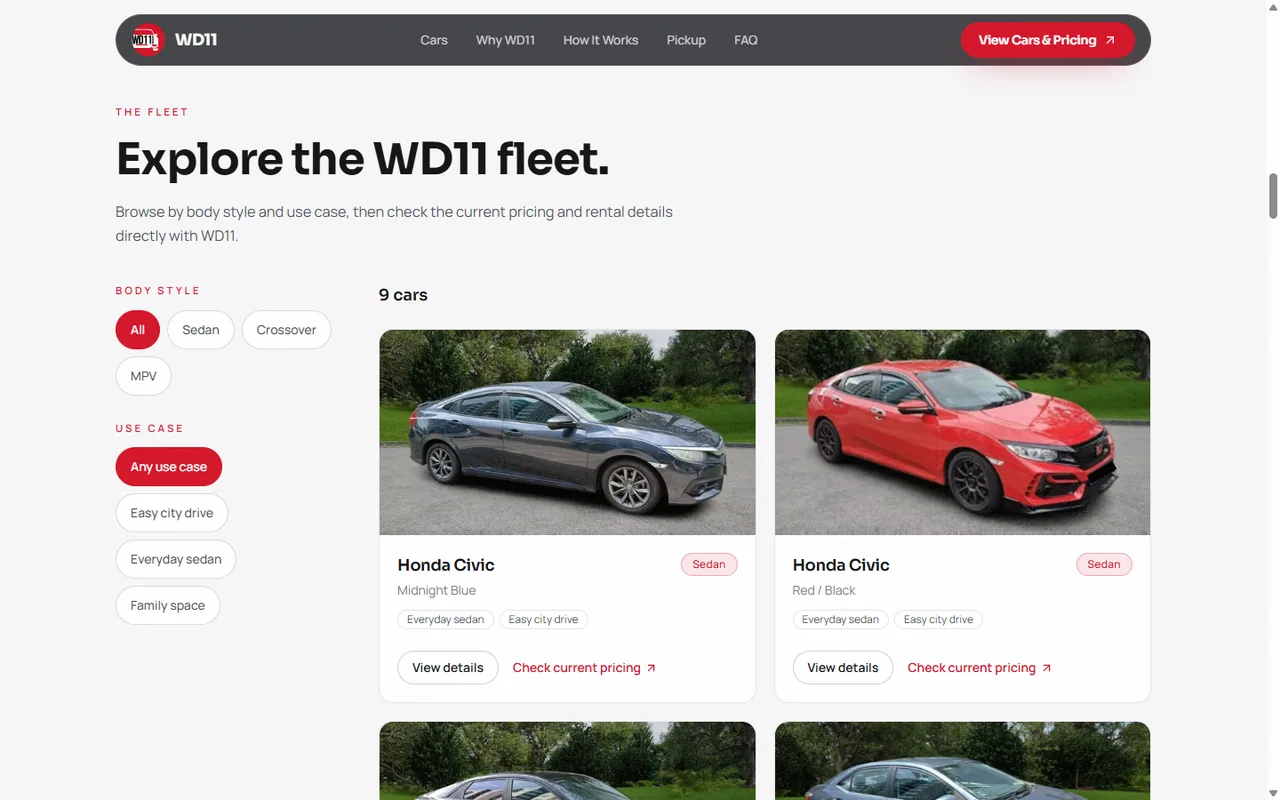Click Easy city drive tag on Midnight Blue card
This screenshot has width=1280, height=800.
[543, 620]
